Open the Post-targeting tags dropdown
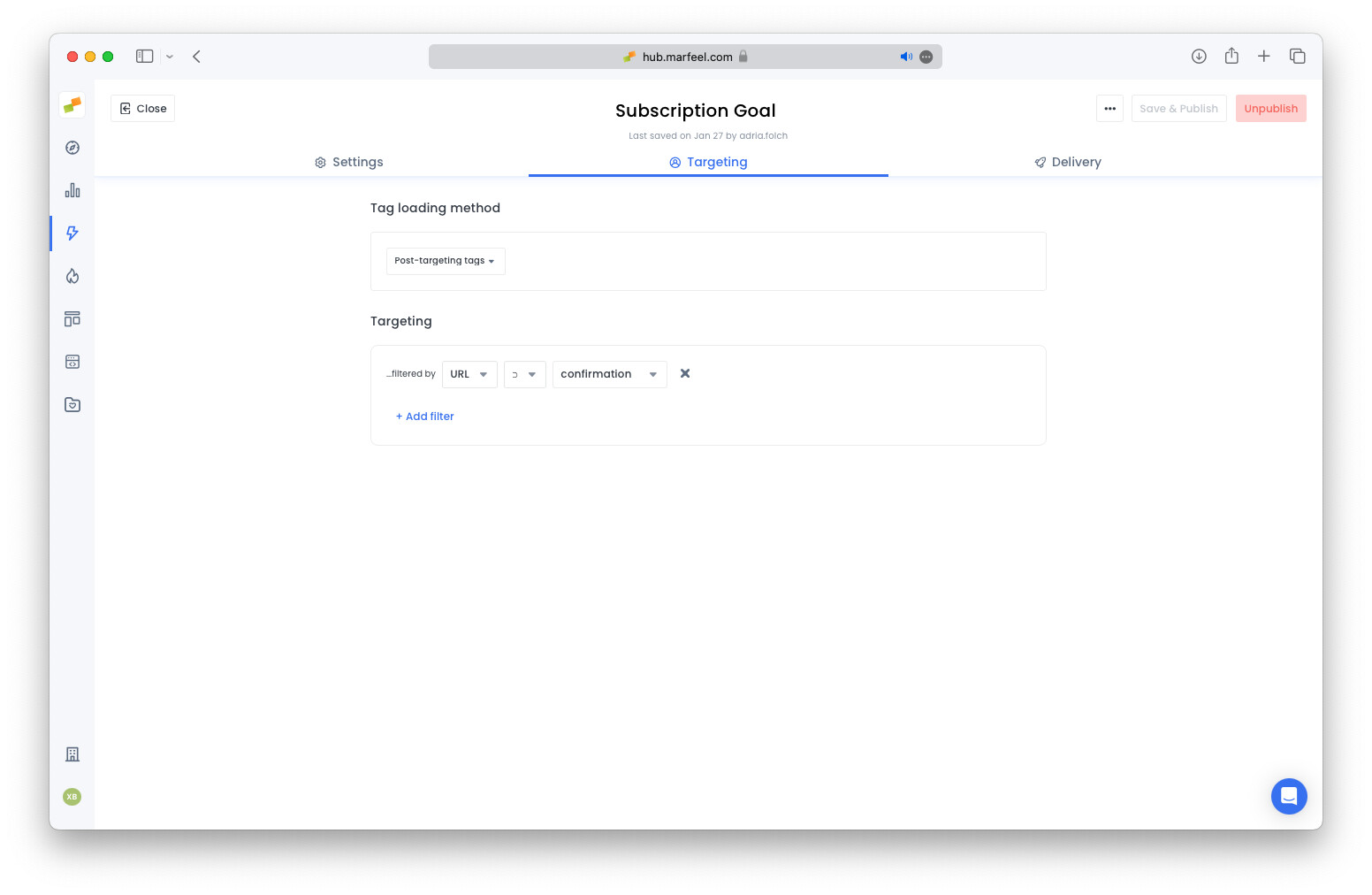Viewport: 1372px width, 895px height. tap(445, 261)
